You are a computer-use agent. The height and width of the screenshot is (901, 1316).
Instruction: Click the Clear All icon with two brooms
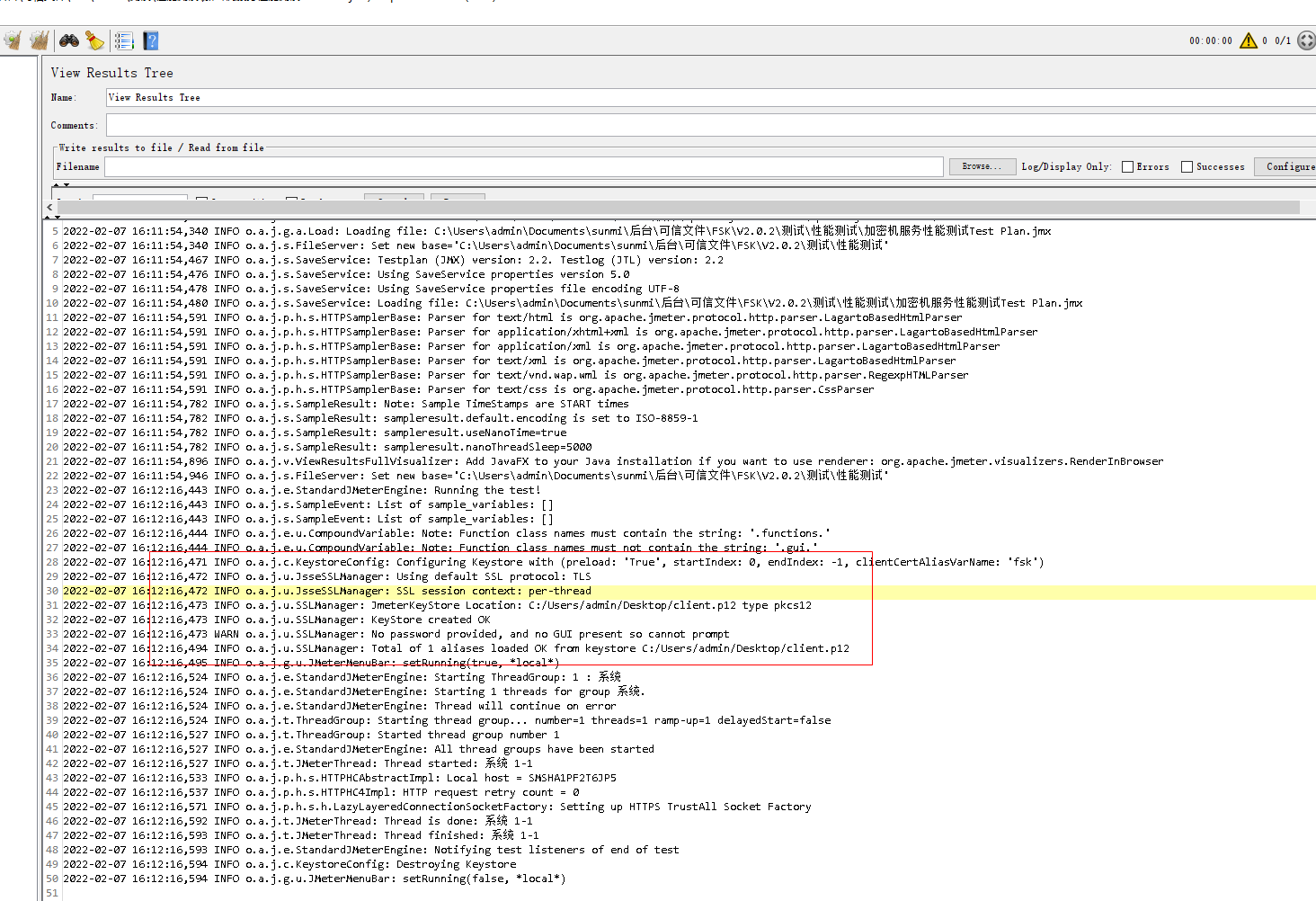point(39,40)
